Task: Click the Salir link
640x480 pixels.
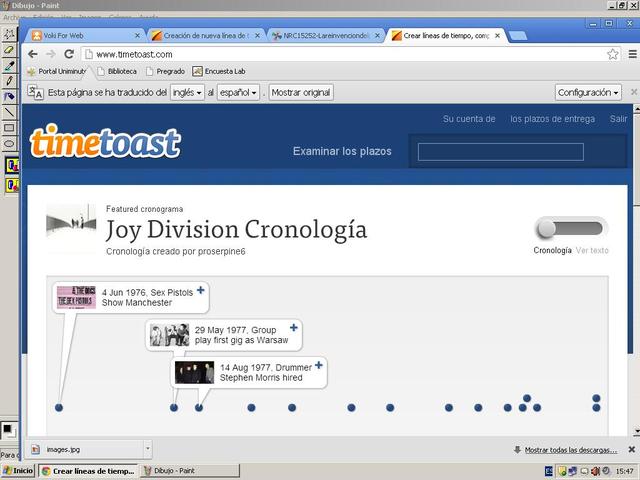Action: (618, 119)
